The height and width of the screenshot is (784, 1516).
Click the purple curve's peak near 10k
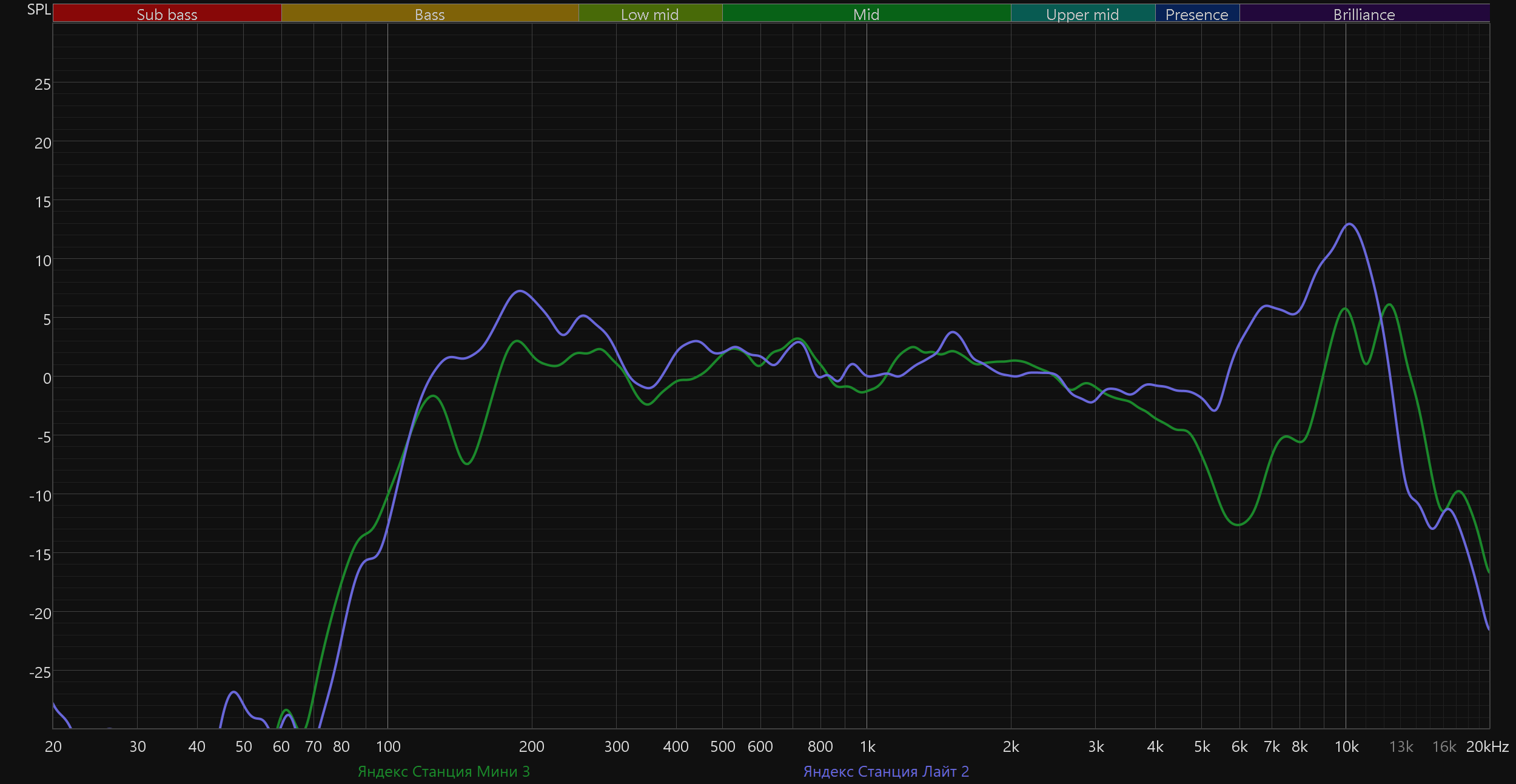point(1349,224)
